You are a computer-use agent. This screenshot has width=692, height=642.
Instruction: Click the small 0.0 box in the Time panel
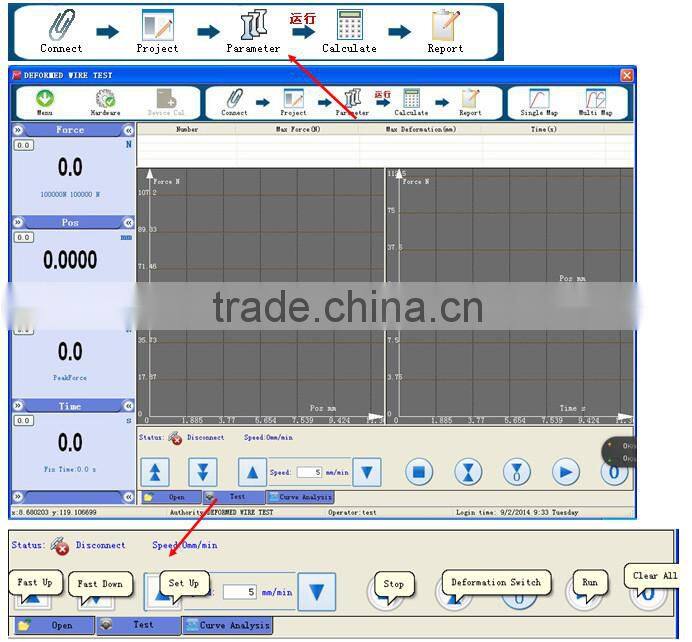click(23, 420)
